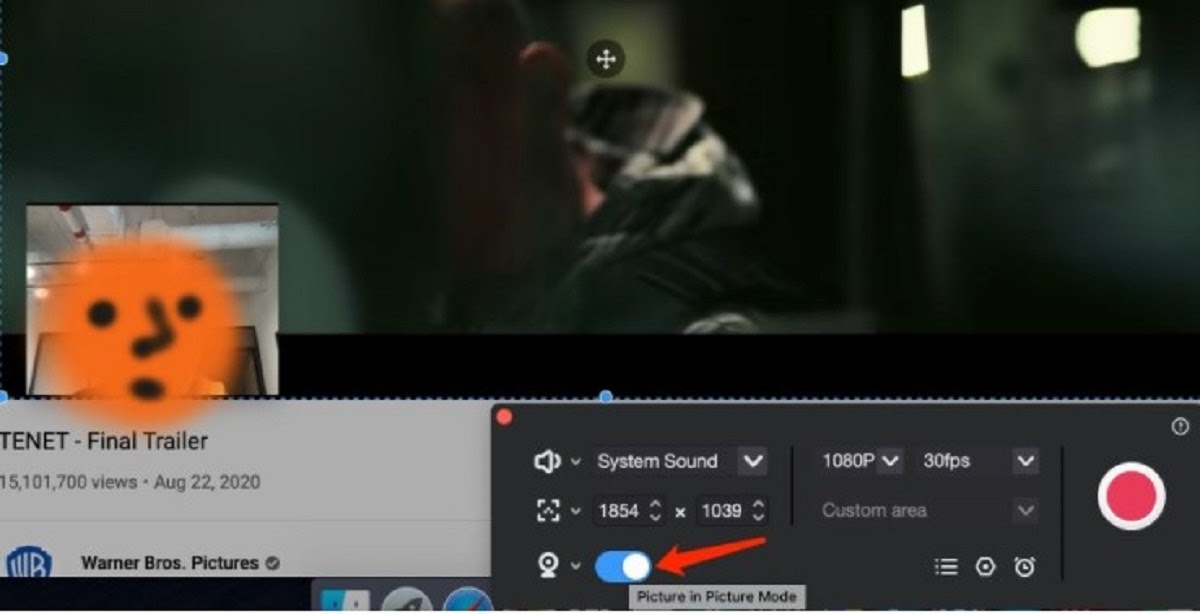Viewport: 1200px width, 614px height.
Task: Click the stepper on the 1854 width field
Action: (x=656, y=511)
